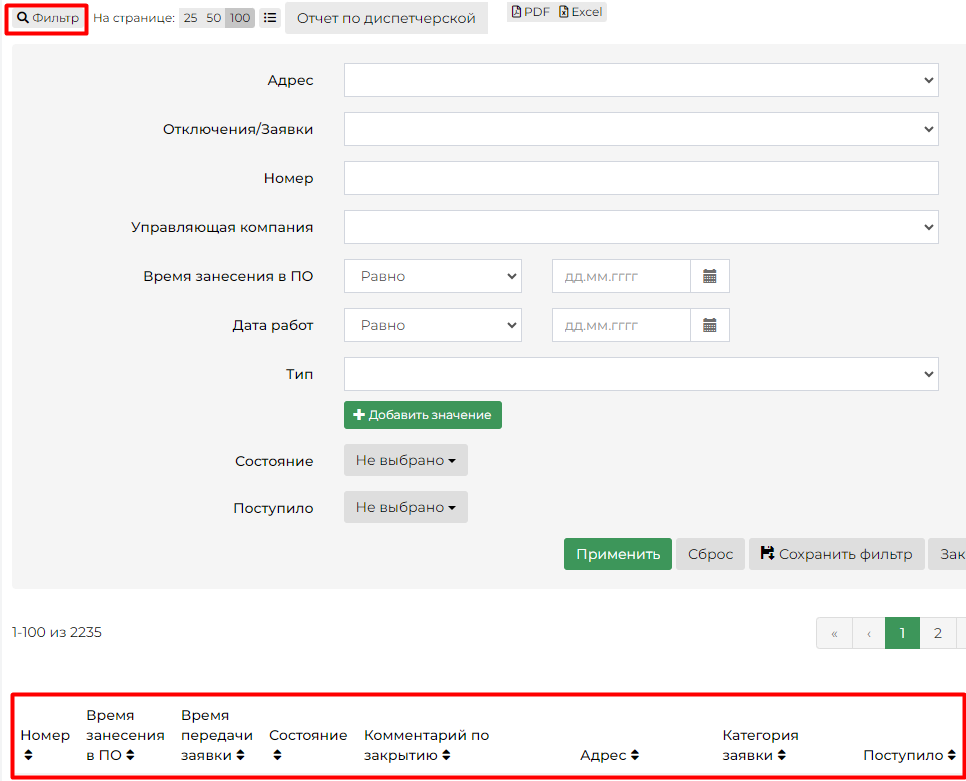Click the Фильтр search button

click(47, 18)
